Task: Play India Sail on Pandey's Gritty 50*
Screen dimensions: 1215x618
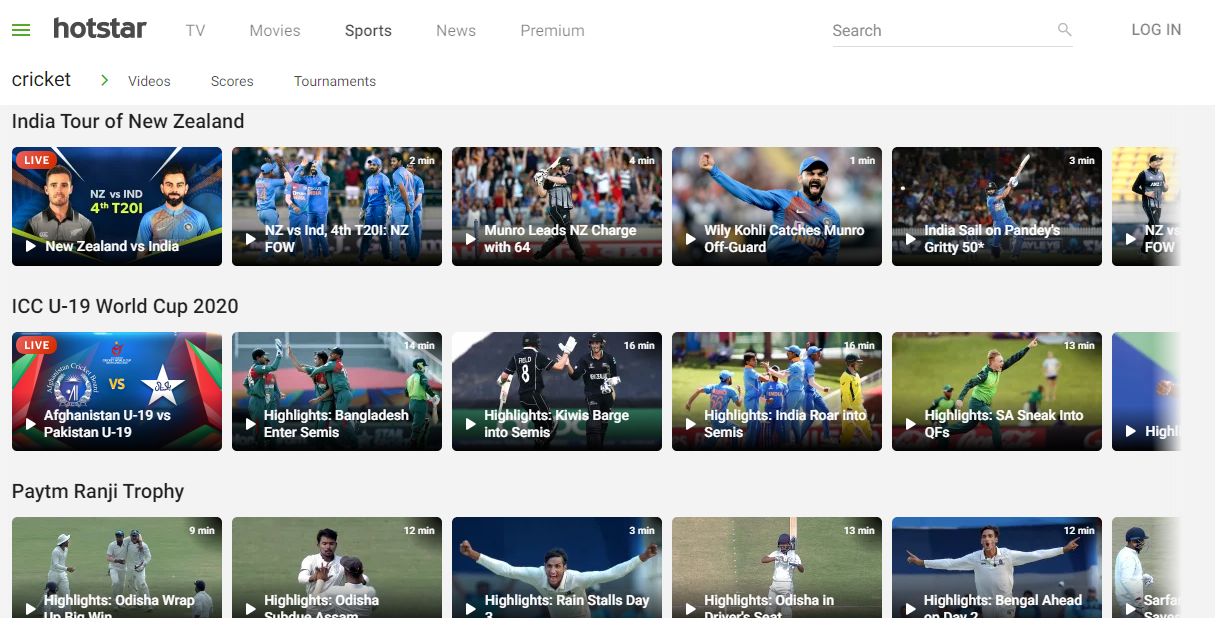Action: [997, 206]
